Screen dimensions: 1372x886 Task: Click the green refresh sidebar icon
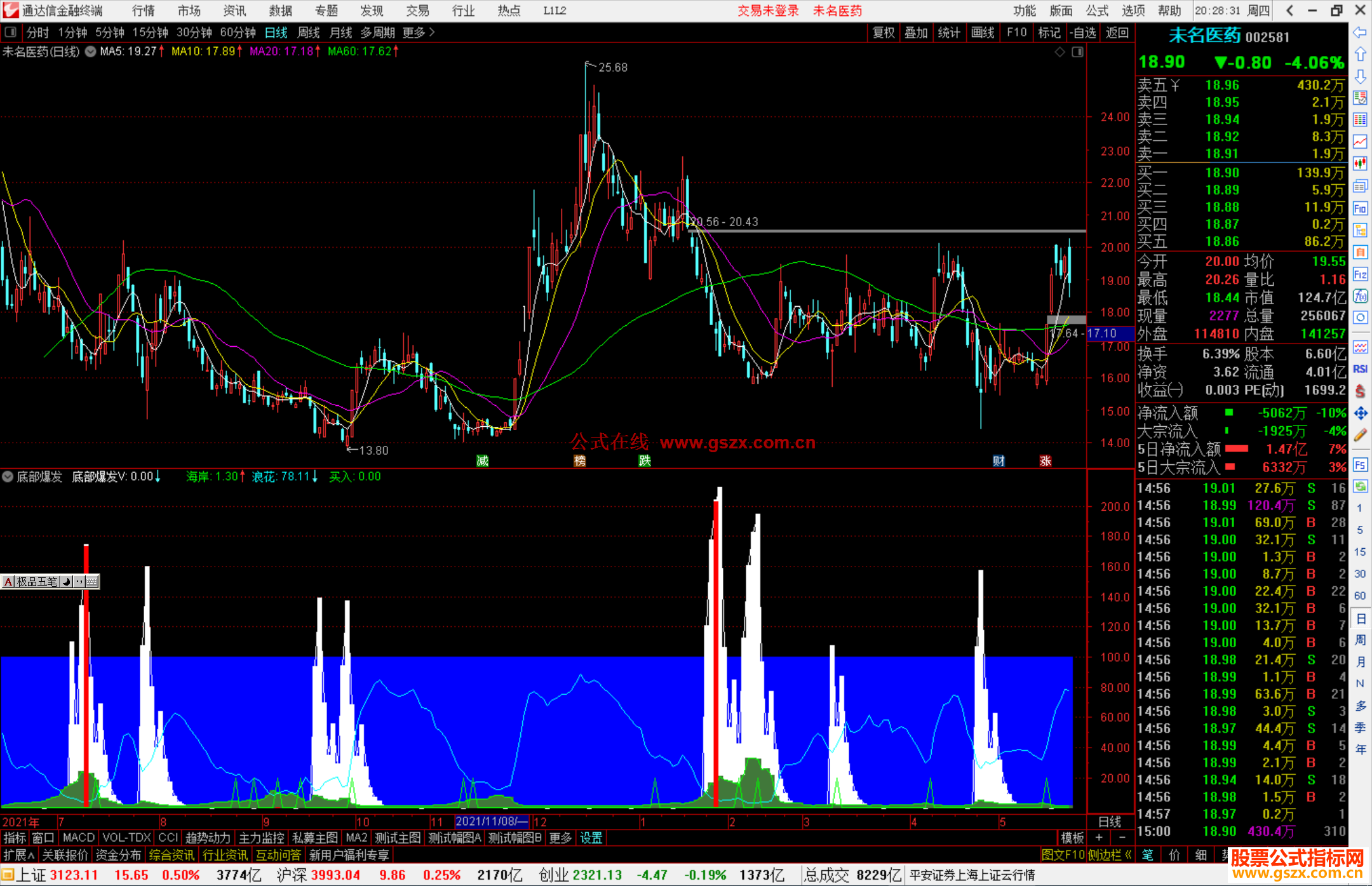coord(1360,487)
